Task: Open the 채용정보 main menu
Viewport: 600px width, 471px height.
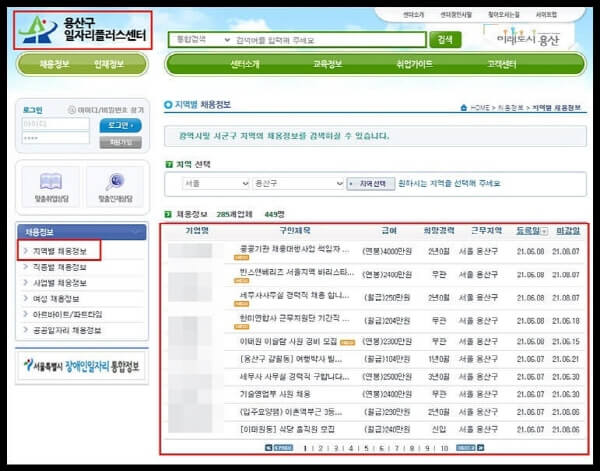Action: (55, 64)
